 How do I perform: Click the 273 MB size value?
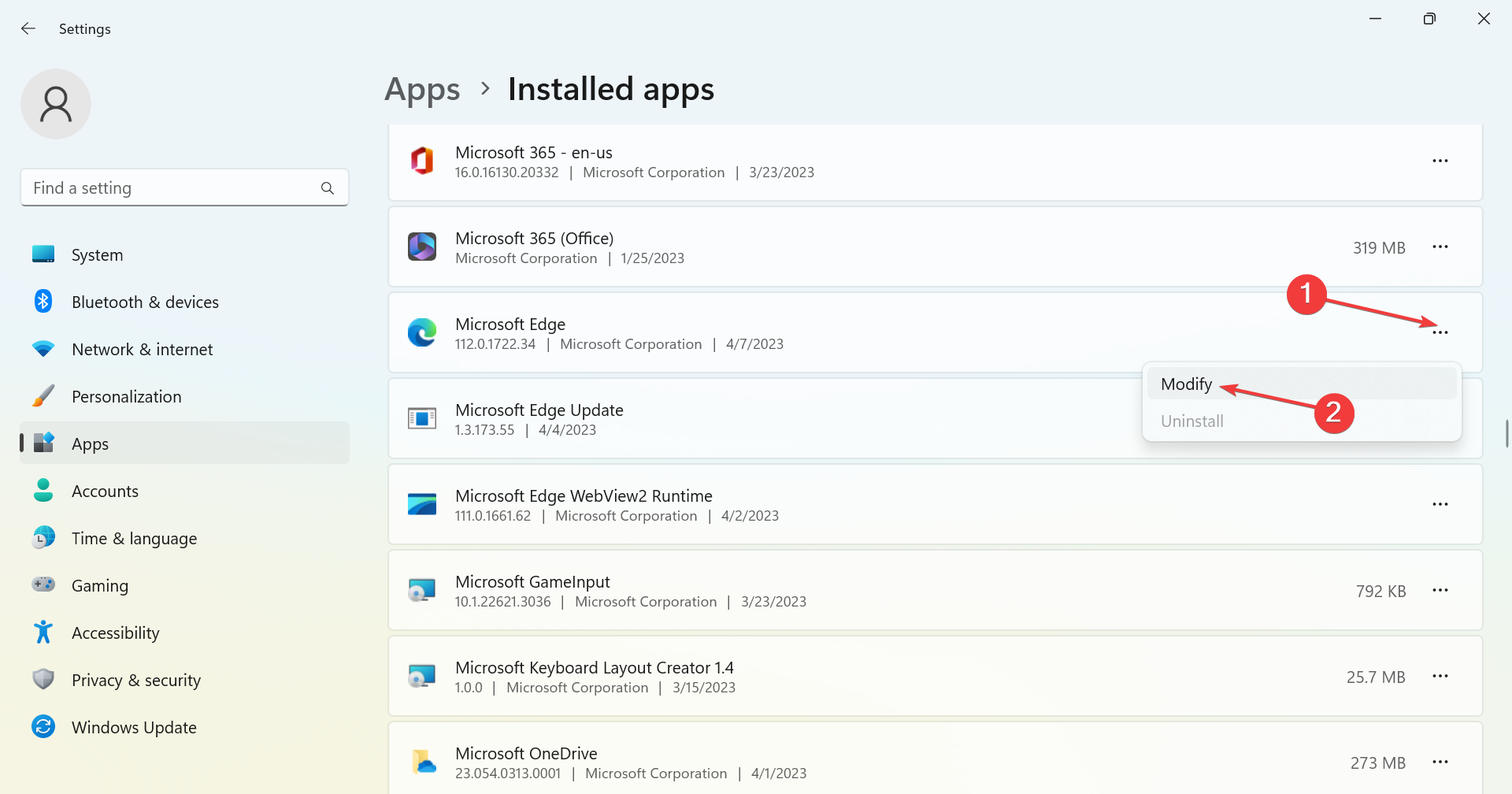tap(1377, 762)
